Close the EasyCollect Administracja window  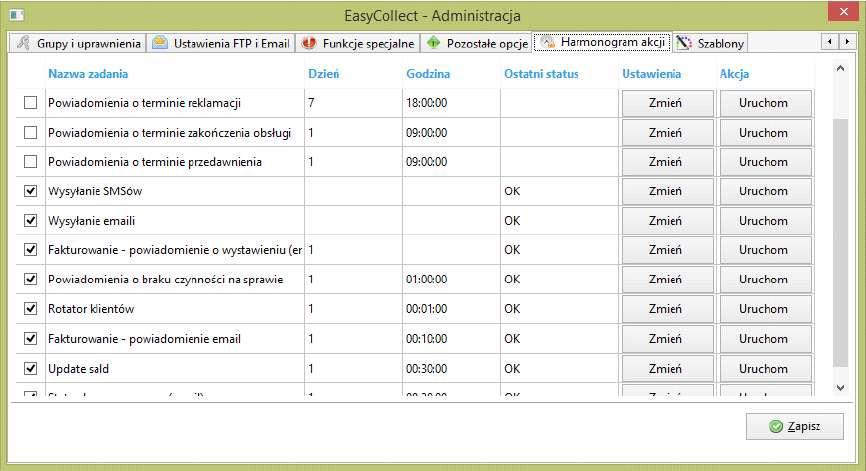pos(843,12)
